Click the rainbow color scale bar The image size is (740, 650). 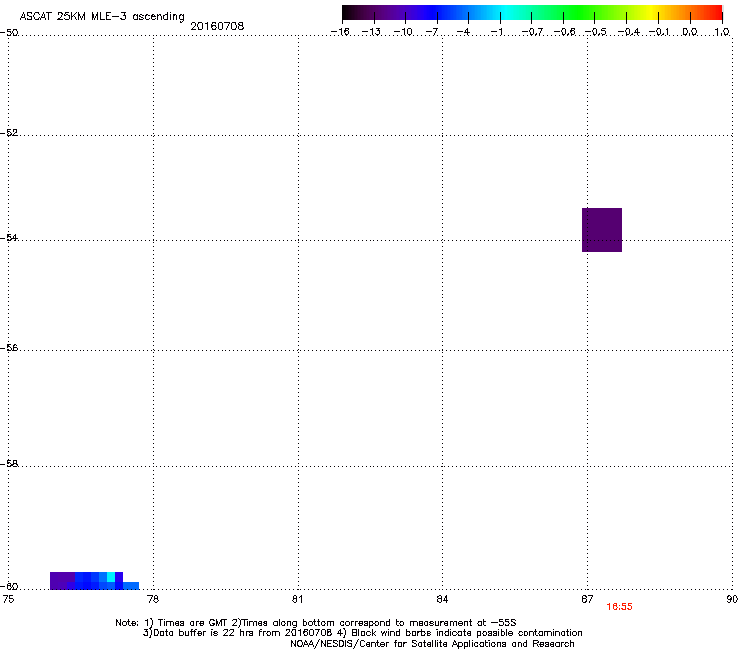532,13
